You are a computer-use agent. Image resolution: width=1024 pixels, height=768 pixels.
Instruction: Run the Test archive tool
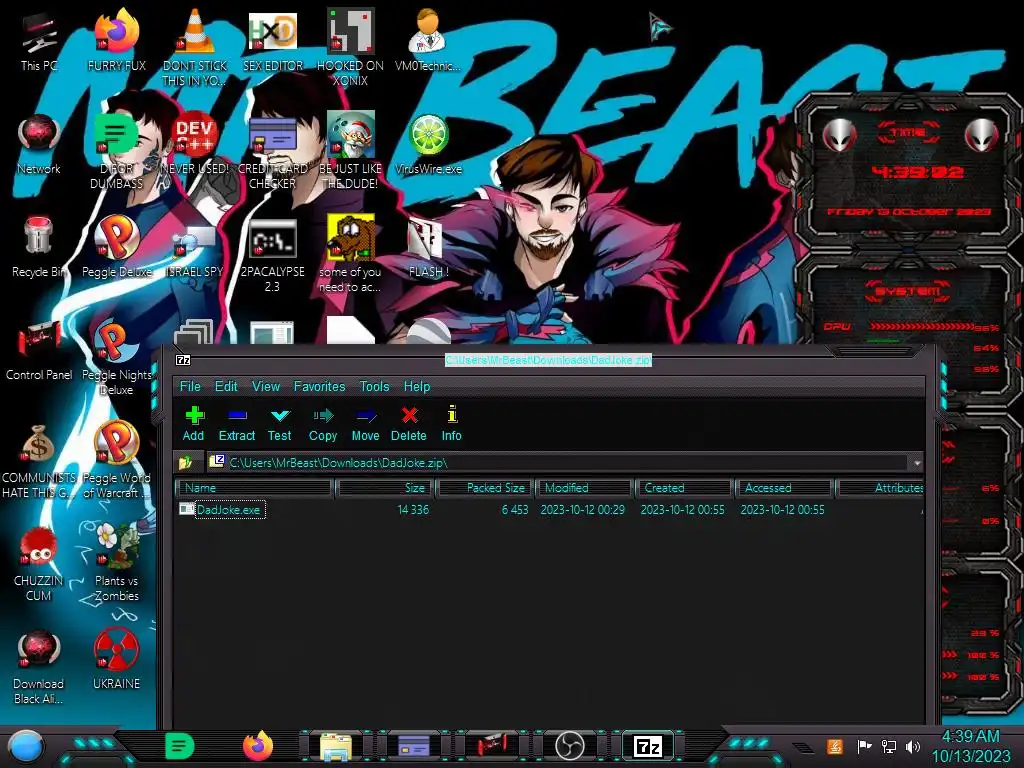tap(280, 424)
